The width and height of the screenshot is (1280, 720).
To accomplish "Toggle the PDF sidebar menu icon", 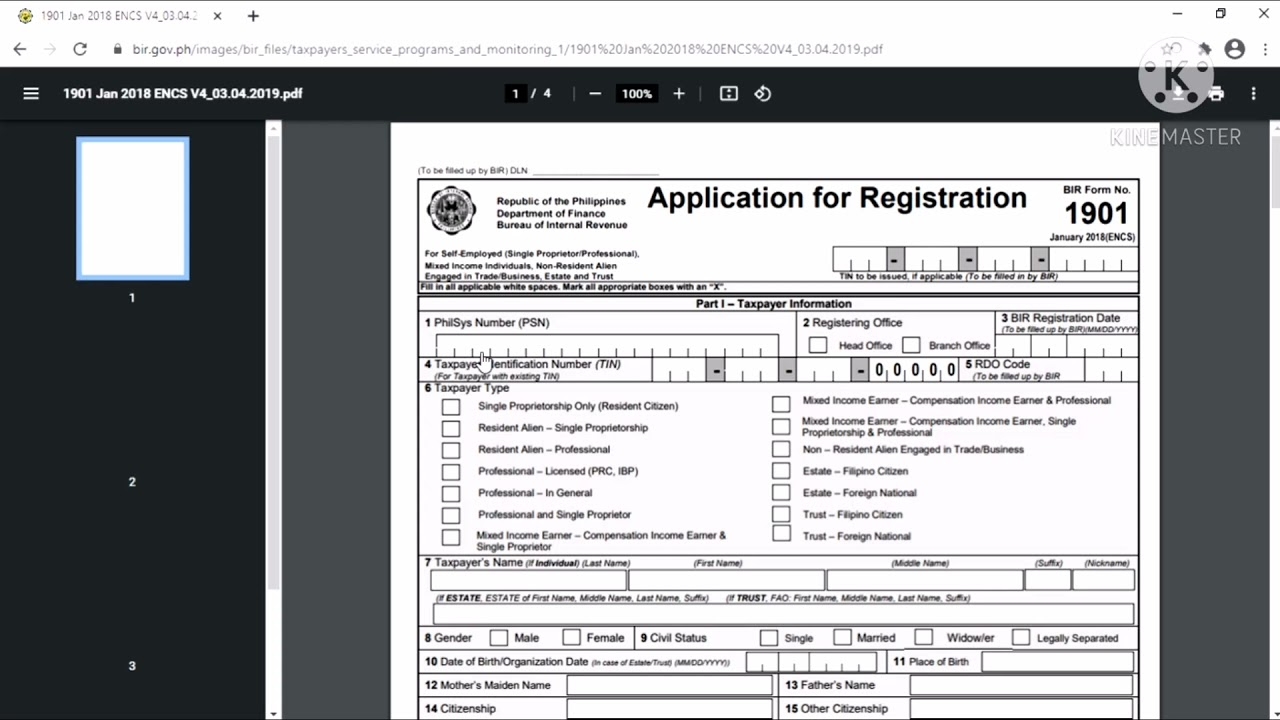I will 31,93.
